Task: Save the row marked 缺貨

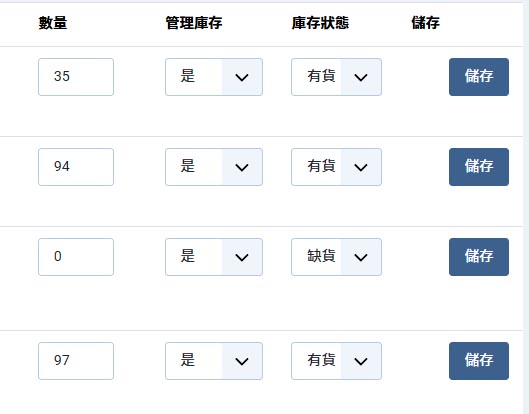Action: (479, 257)
